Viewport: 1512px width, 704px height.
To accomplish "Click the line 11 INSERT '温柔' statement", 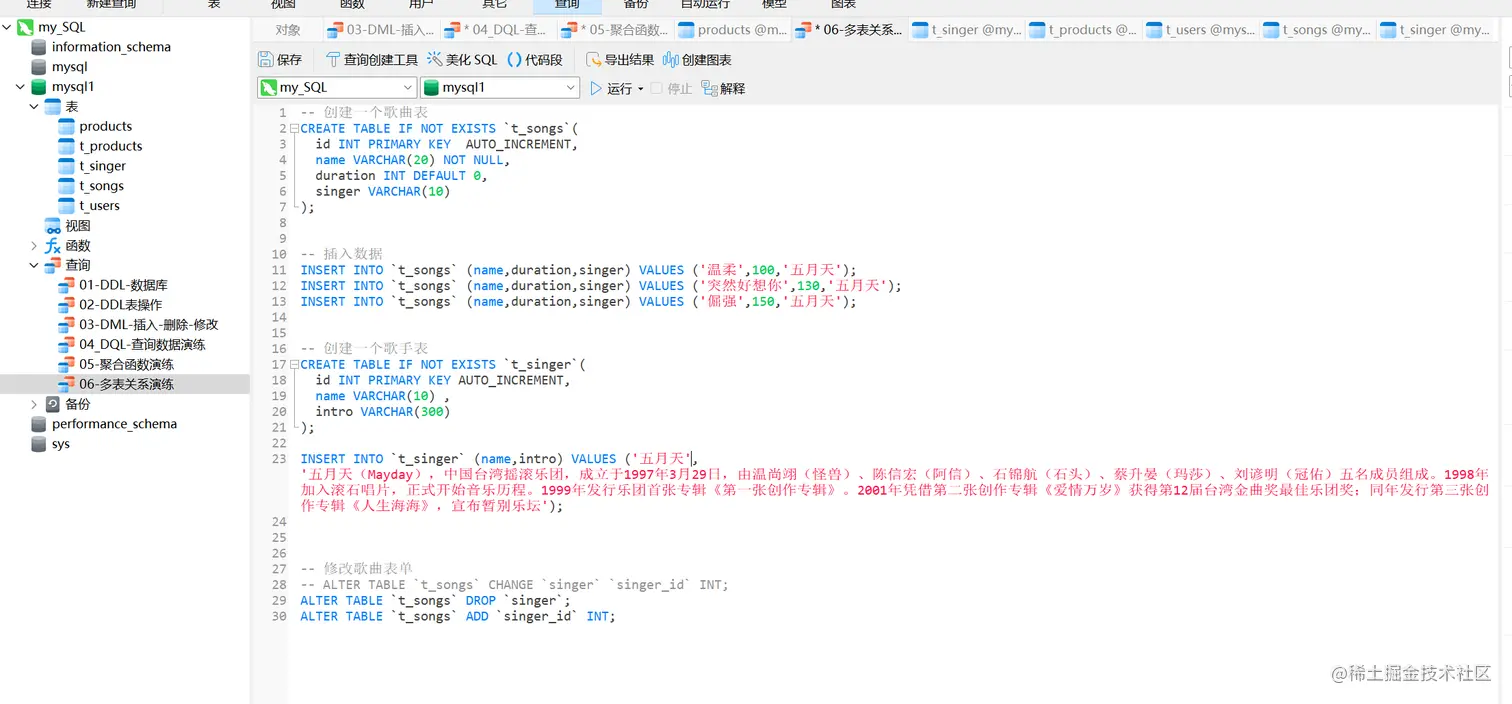I will [578, 270].
